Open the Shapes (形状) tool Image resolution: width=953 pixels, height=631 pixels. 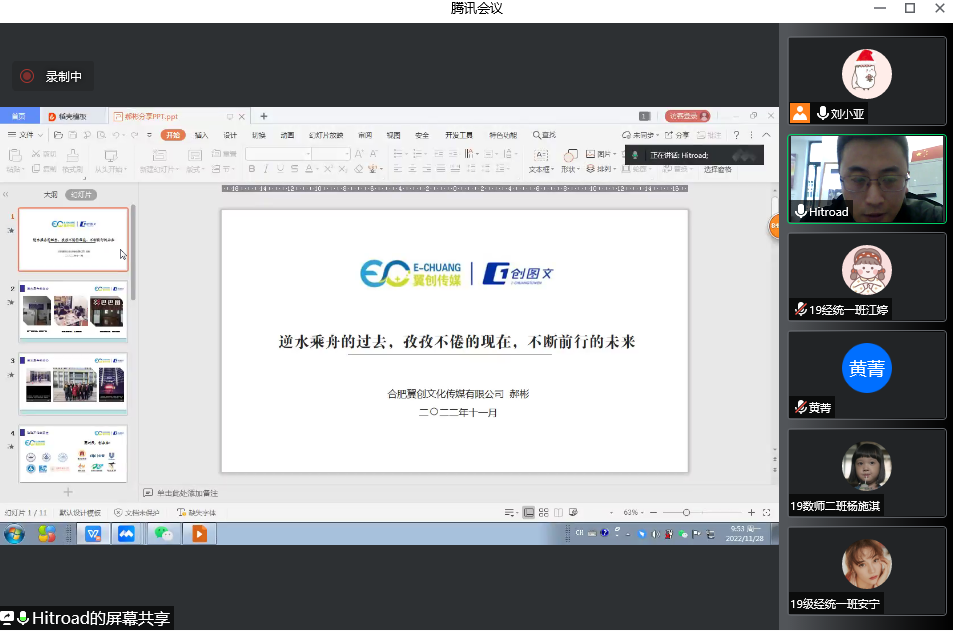tap(570, 160)
